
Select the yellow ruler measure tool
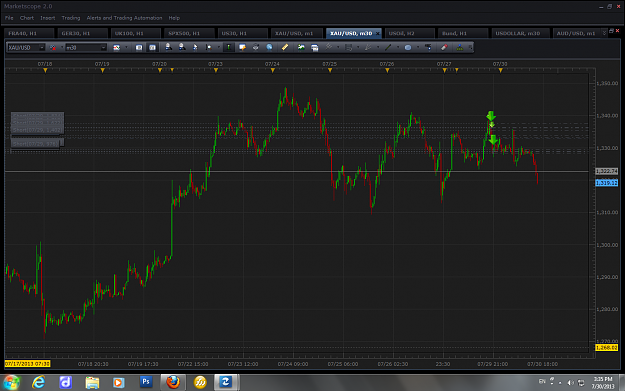point(285,47)
